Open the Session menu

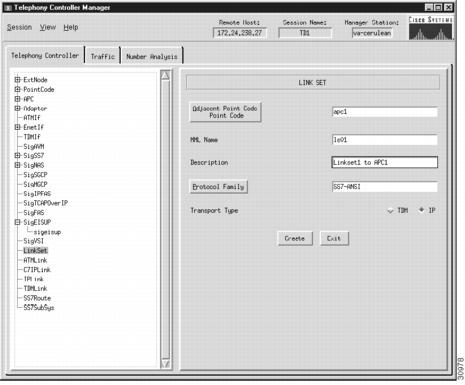(19, 27)
